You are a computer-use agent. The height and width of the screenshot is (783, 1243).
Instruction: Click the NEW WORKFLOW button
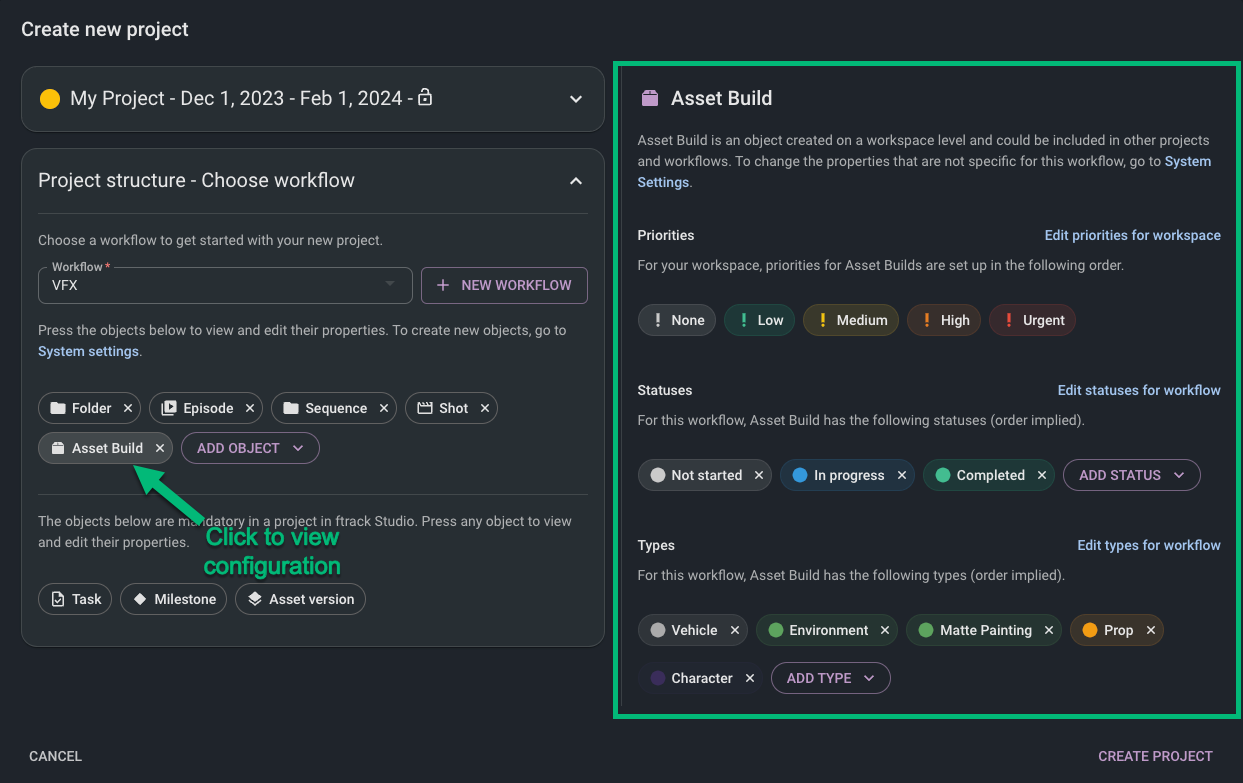click(504, 285)
